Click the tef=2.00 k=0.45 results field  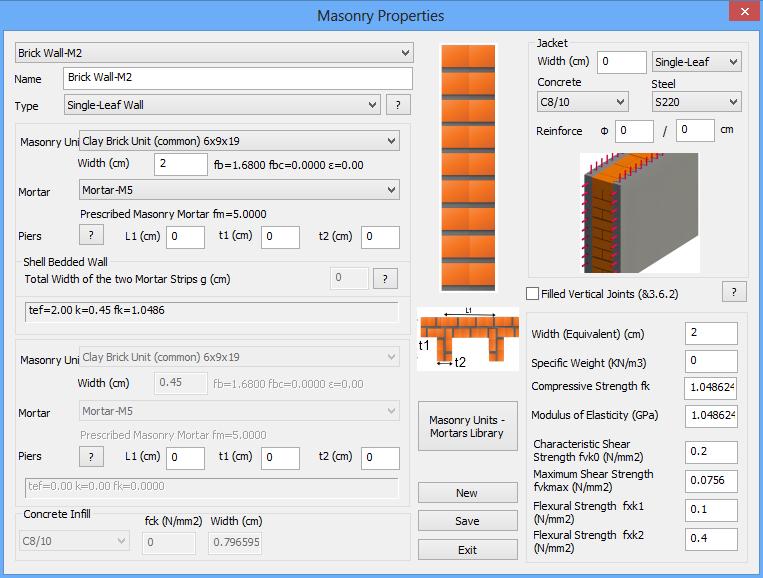[x=212, y=311]
